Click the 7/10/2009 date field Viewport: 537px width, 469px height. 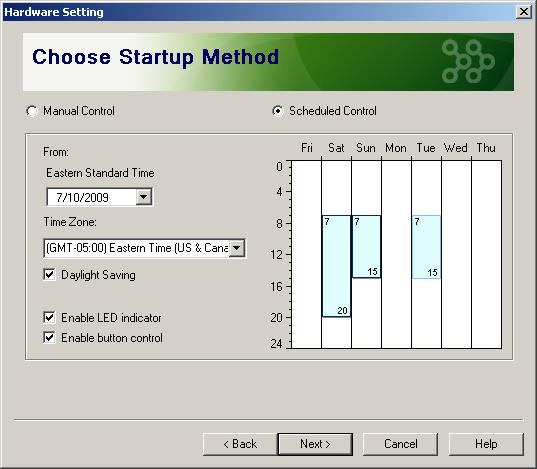click(x=91, y=197)
